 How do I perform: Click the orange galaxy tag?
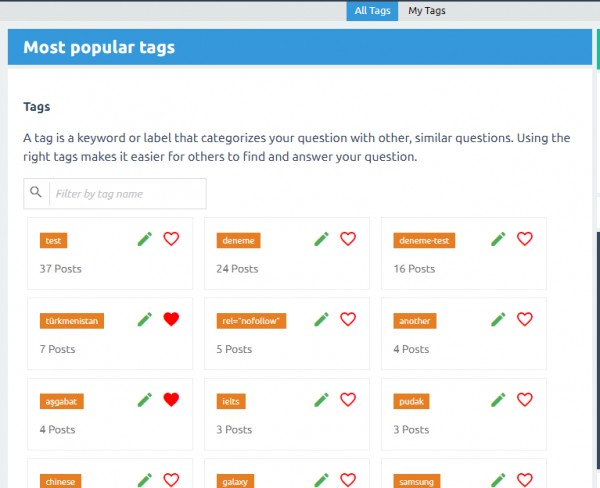point(235,481)
